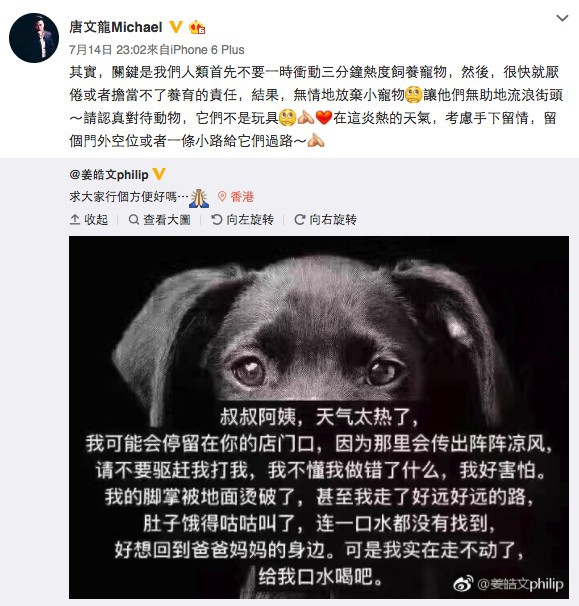Rotate the image left with 向左旋转

[243, 220]
